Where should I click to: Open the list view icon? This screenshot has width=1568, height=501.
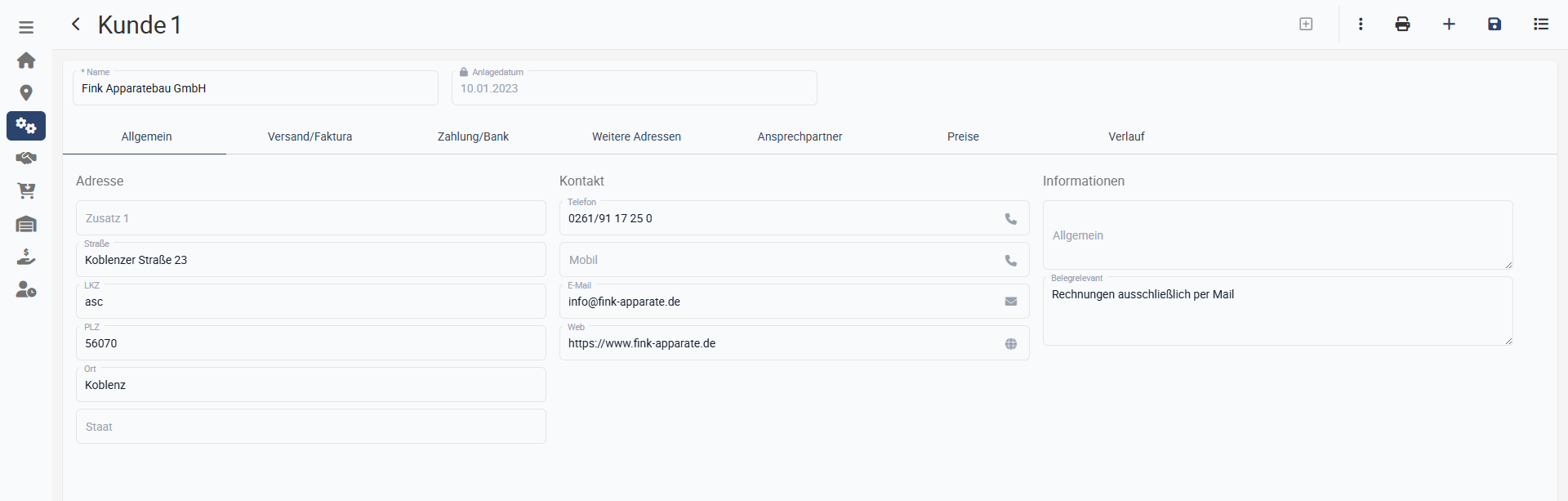coord(1541,25)
